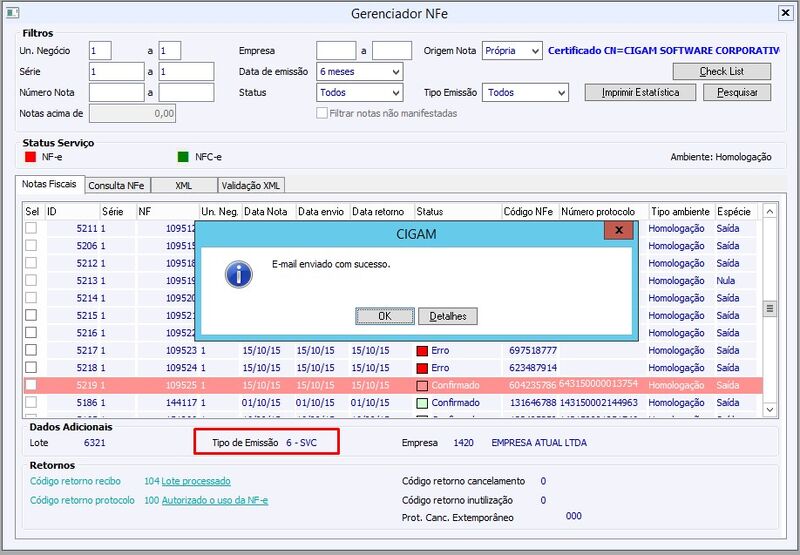Click OK in the CIGAM dialog
This screenshot has width=800, height=555.
click(x=385, y=316)
